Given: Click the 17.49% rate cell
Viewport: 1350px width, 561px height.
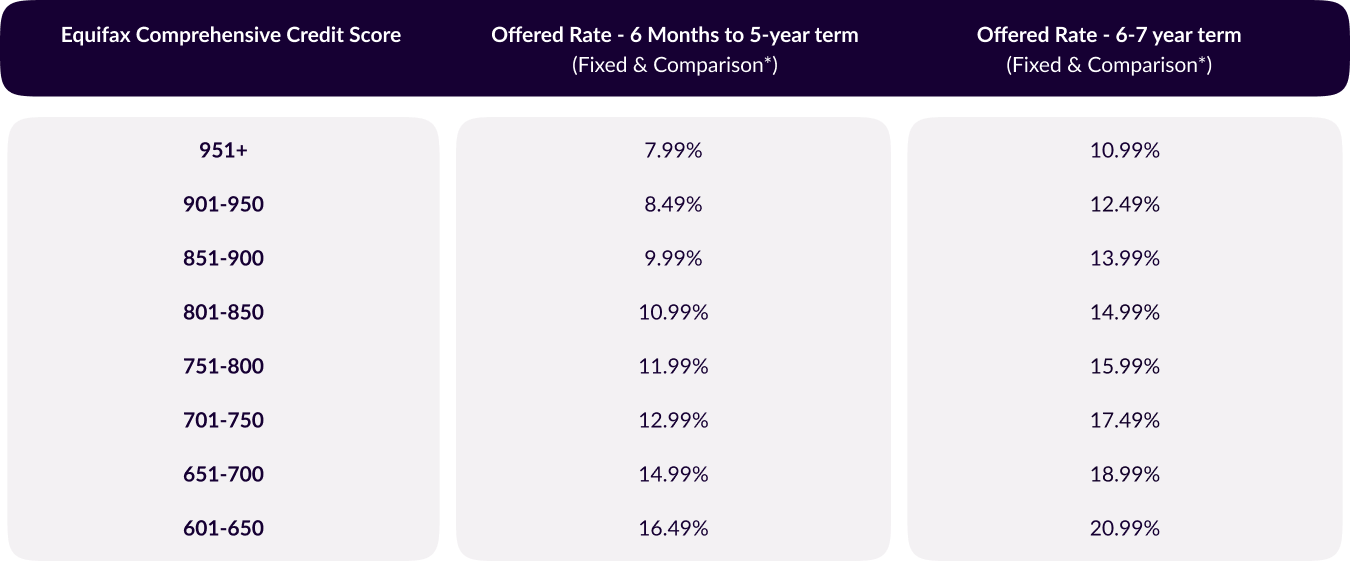Looking at the screenshot, I should tap(1125, 421).
